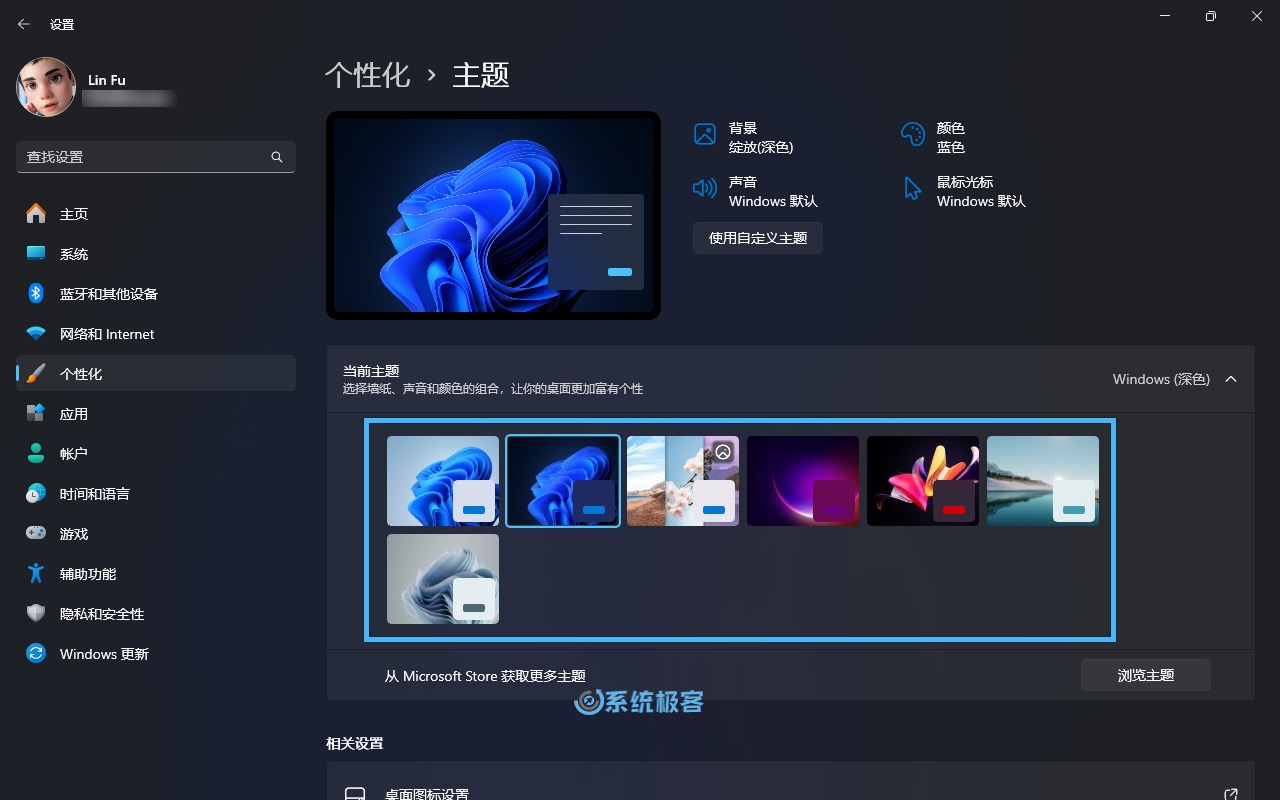This screenshot has height=800, width=1280.
Task: Click 辅助功能 in the sidebar
Action: point(156,573)
